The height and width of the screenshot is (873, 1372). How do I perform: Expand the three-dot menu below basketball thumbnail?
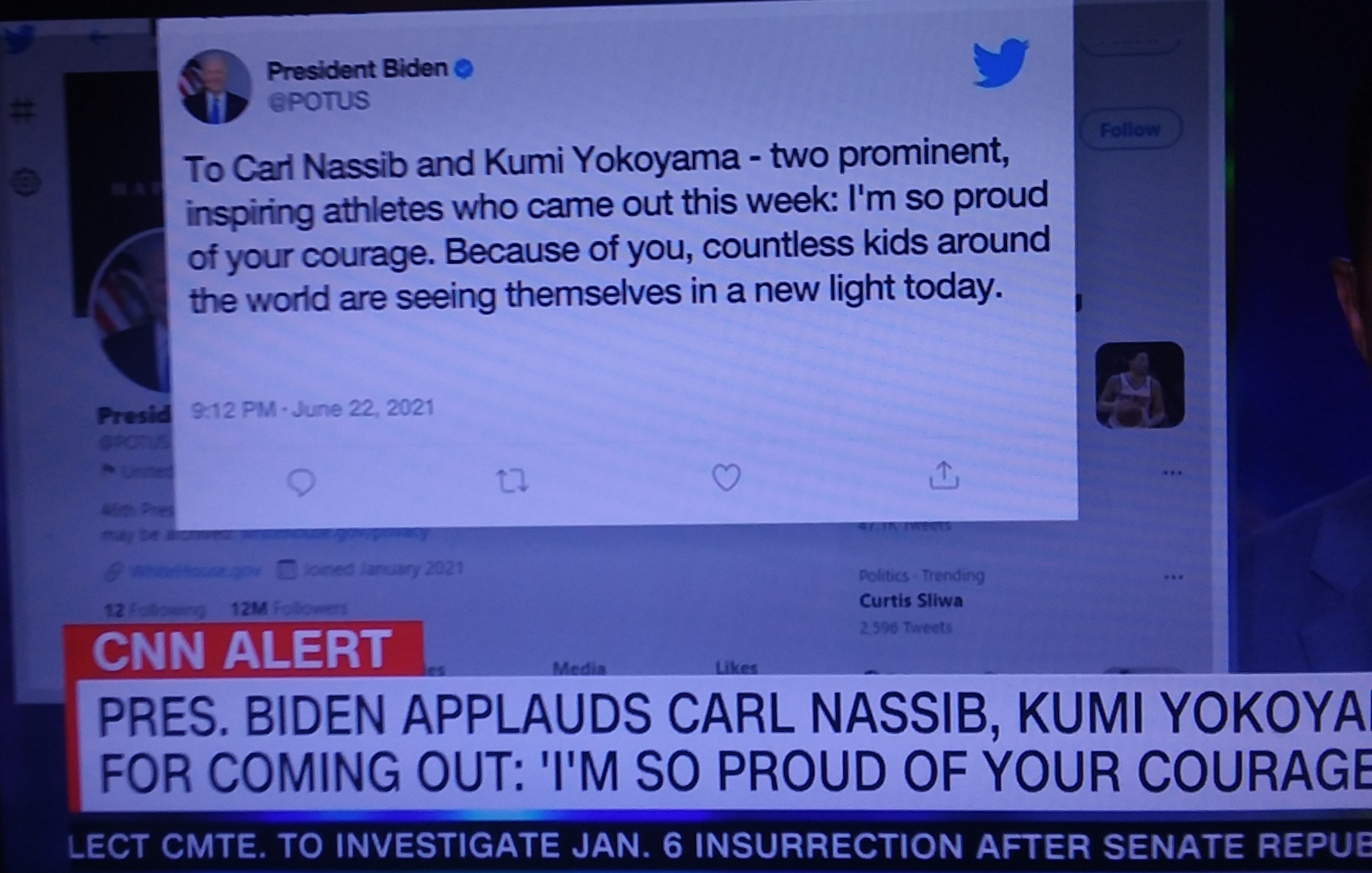point(1172,472)
